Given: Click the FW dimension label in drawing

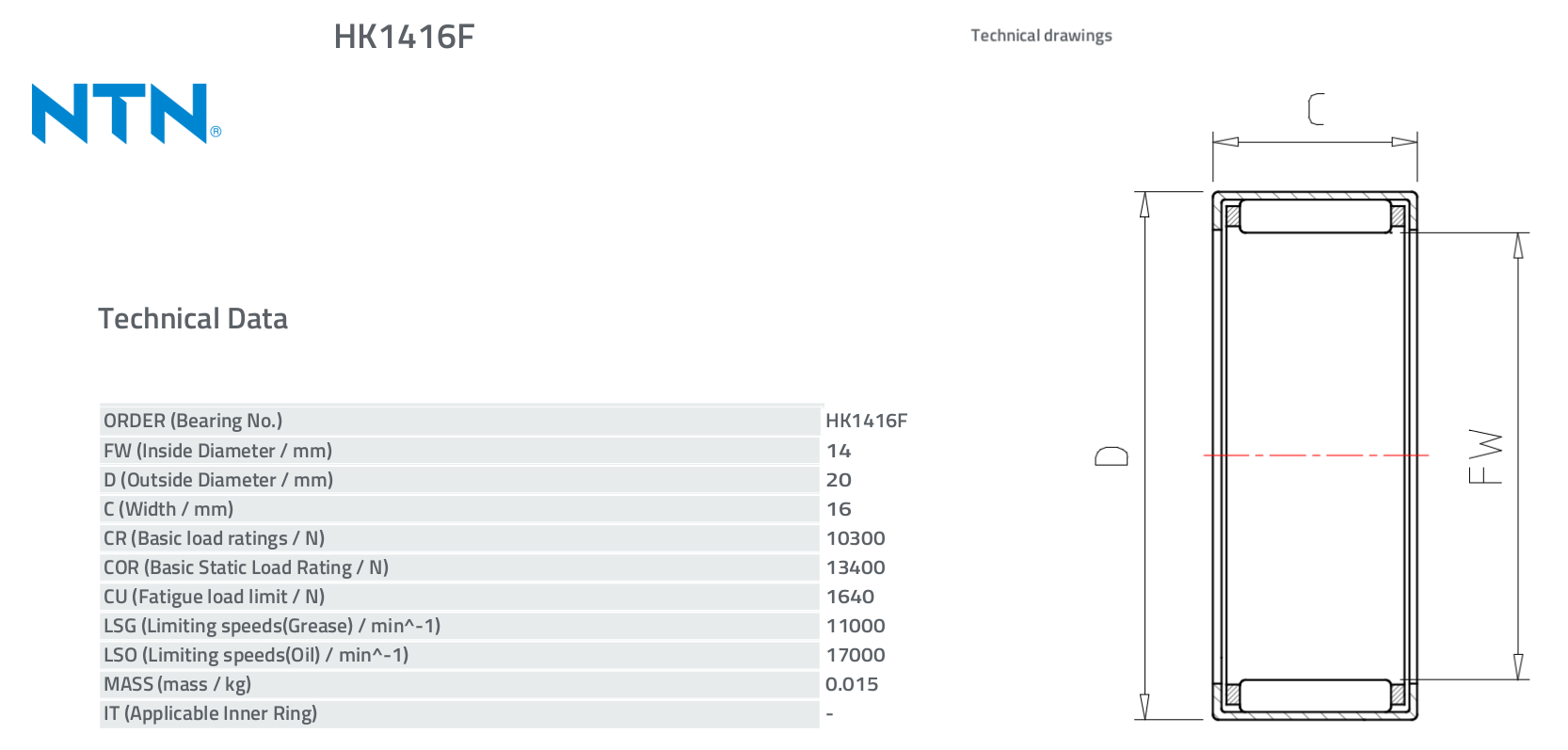Looking at the screenshot, I should [x=1485, y=456].
